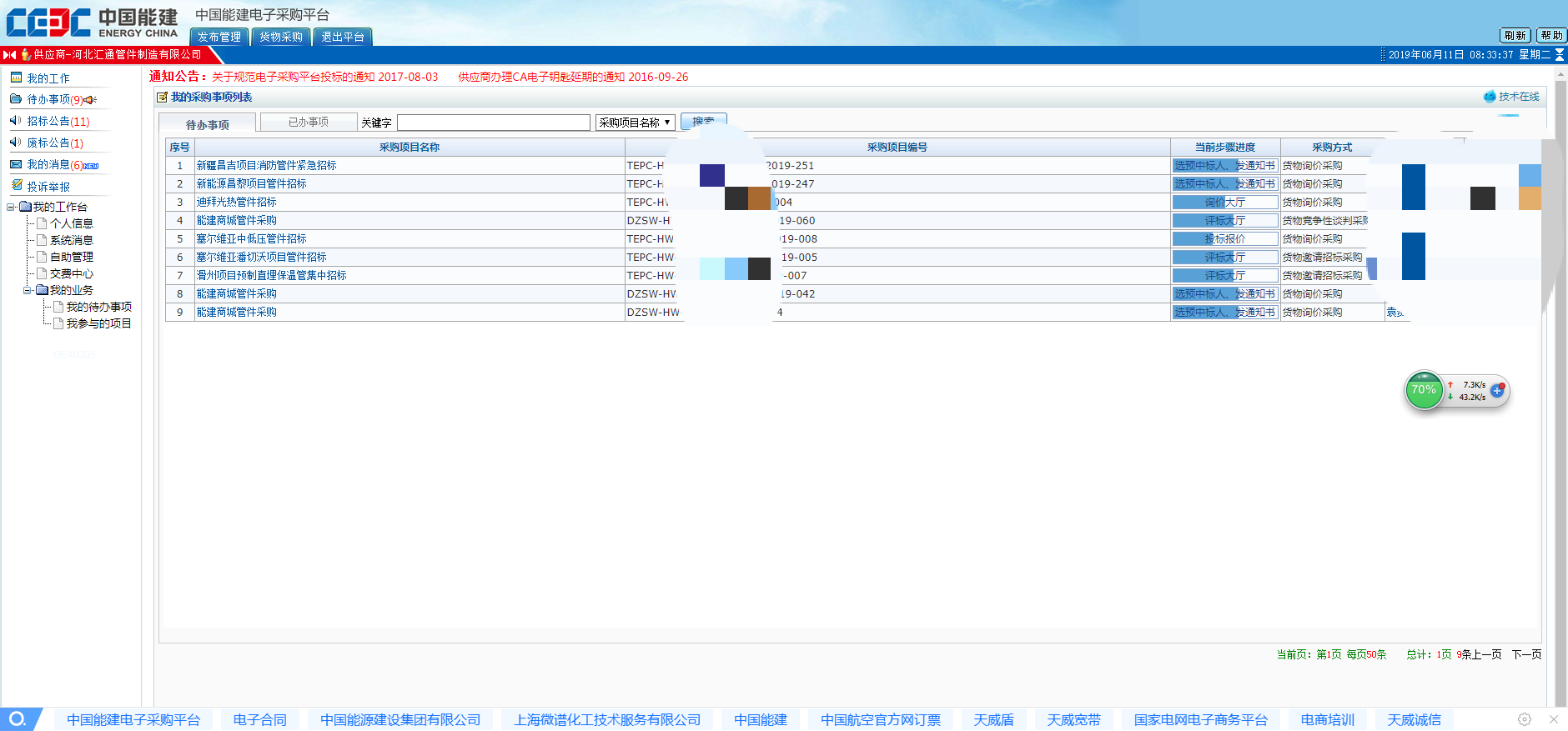Click the 我的消息 envelope icon

pyautogui.click(x=16, y=164)
